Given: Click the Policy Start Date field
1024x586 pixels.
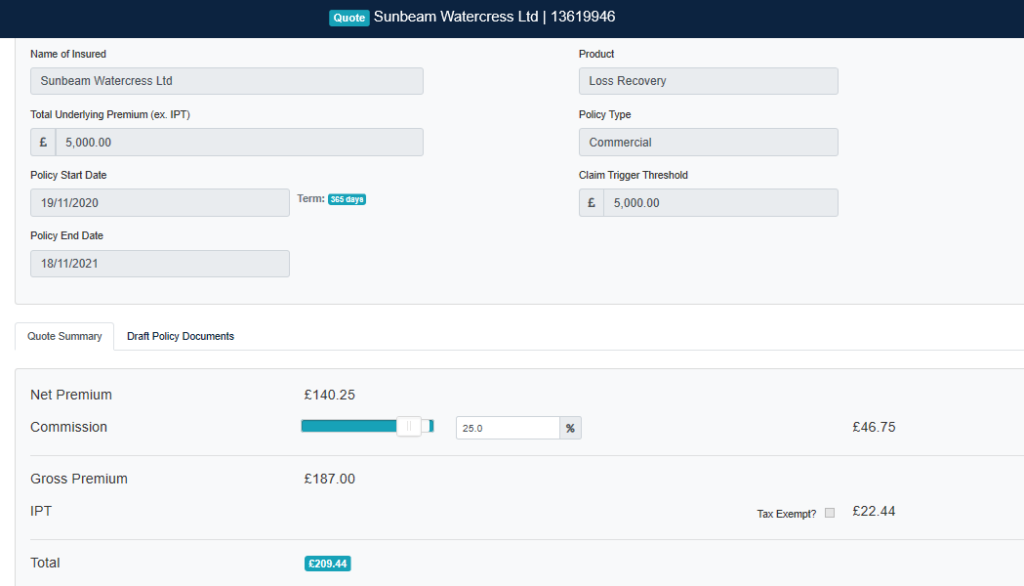Looking at the screenshot, I should (x=160, y=203).
